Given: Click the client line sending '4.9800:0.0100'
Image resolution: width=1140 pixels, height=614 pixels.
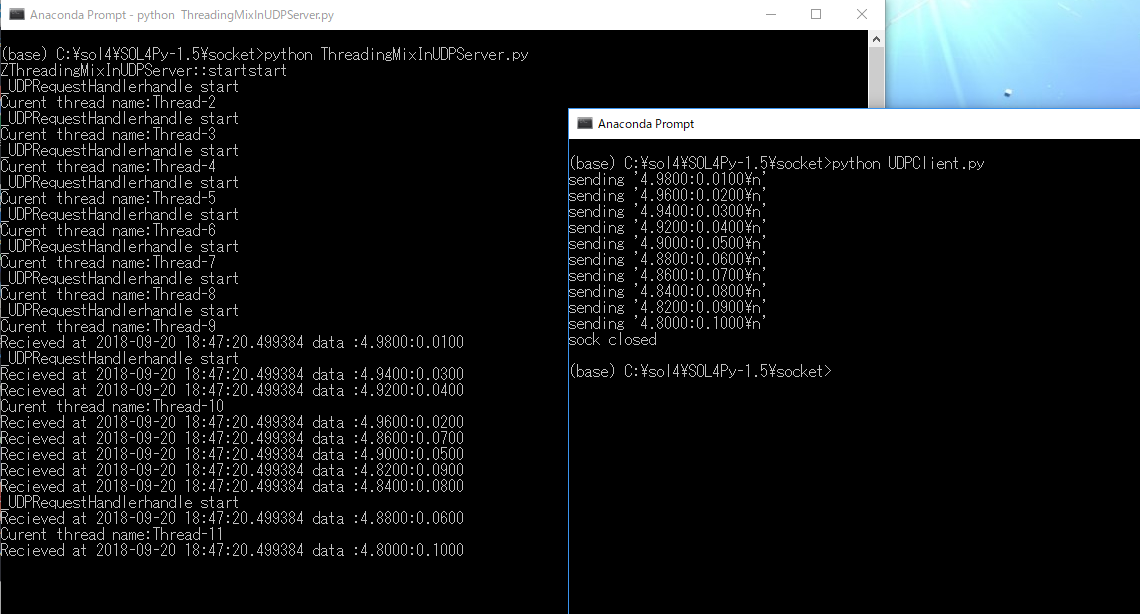Looking at the screenshot, I should [667, 179].
